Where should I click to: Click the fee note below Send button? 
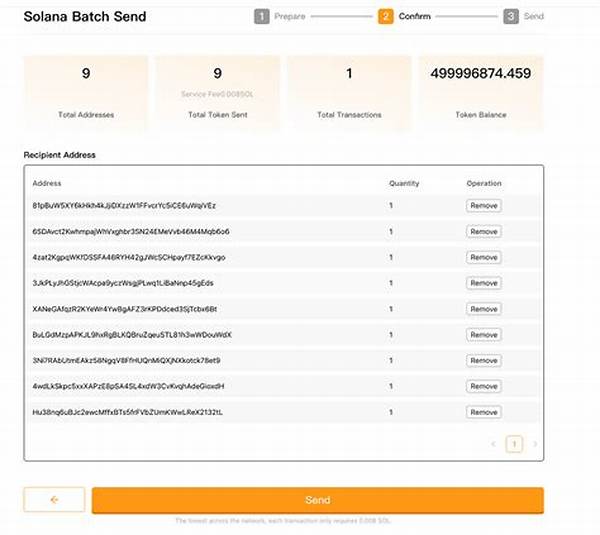pyautogui.click(x=283, y=521)
